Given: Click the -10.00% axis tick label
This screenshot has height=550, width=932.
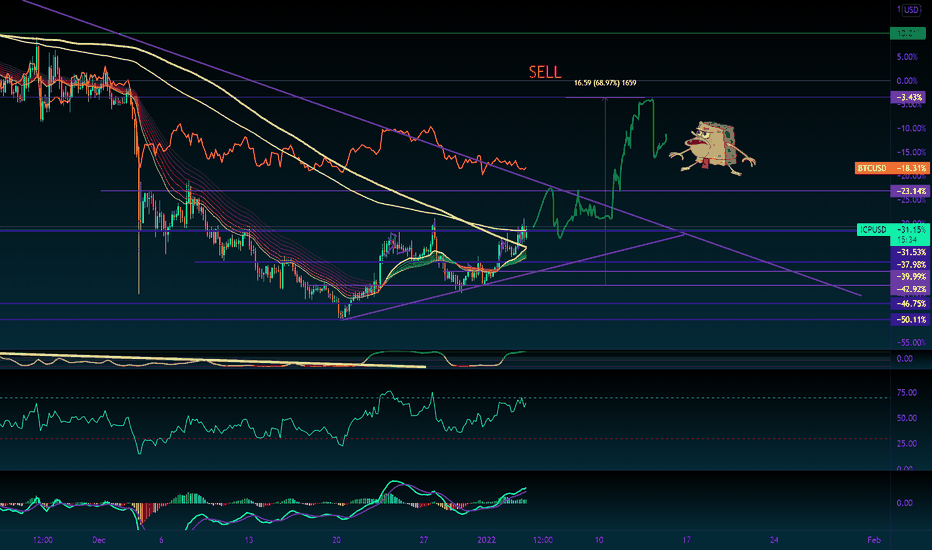Looking at the screenshot, I should point(910,128).
